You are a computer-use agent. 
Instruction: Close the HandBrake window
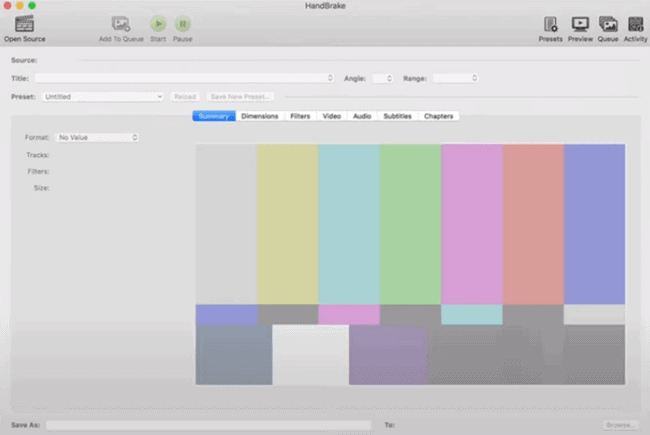point(7,6)
